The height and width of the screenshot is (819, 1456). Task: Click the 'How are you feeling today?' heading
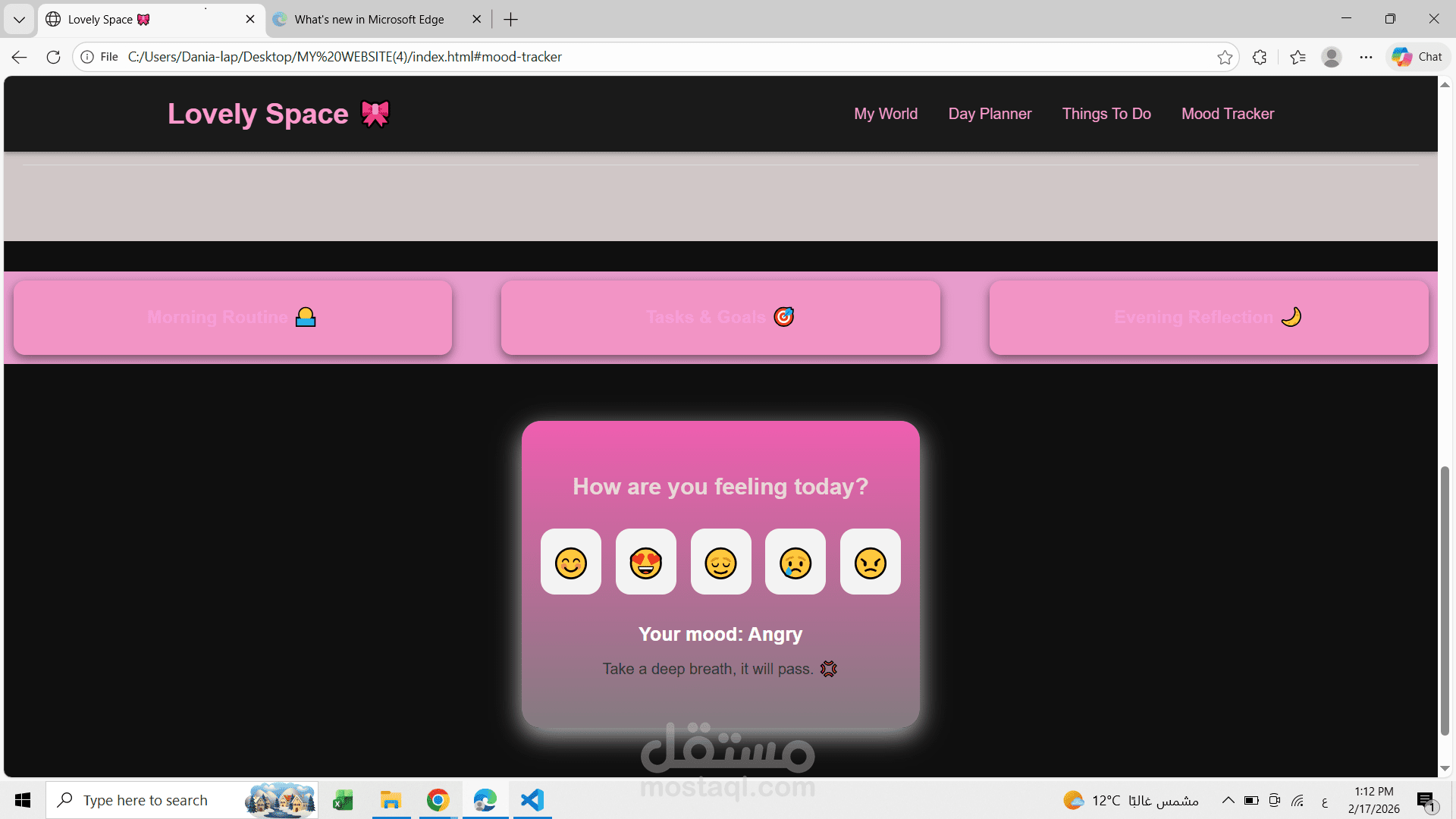[x=720, y=486]
